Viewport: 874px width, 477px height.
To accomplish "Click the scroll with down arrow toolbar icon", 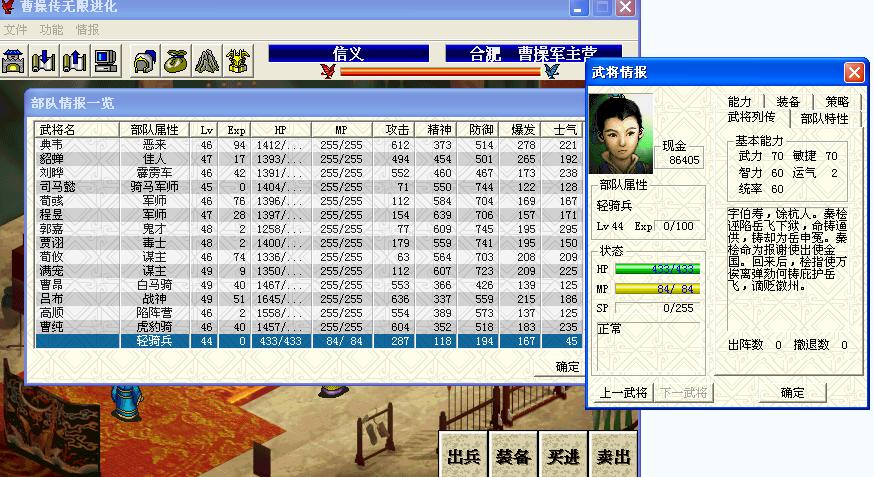I will [x=43, y=61].
